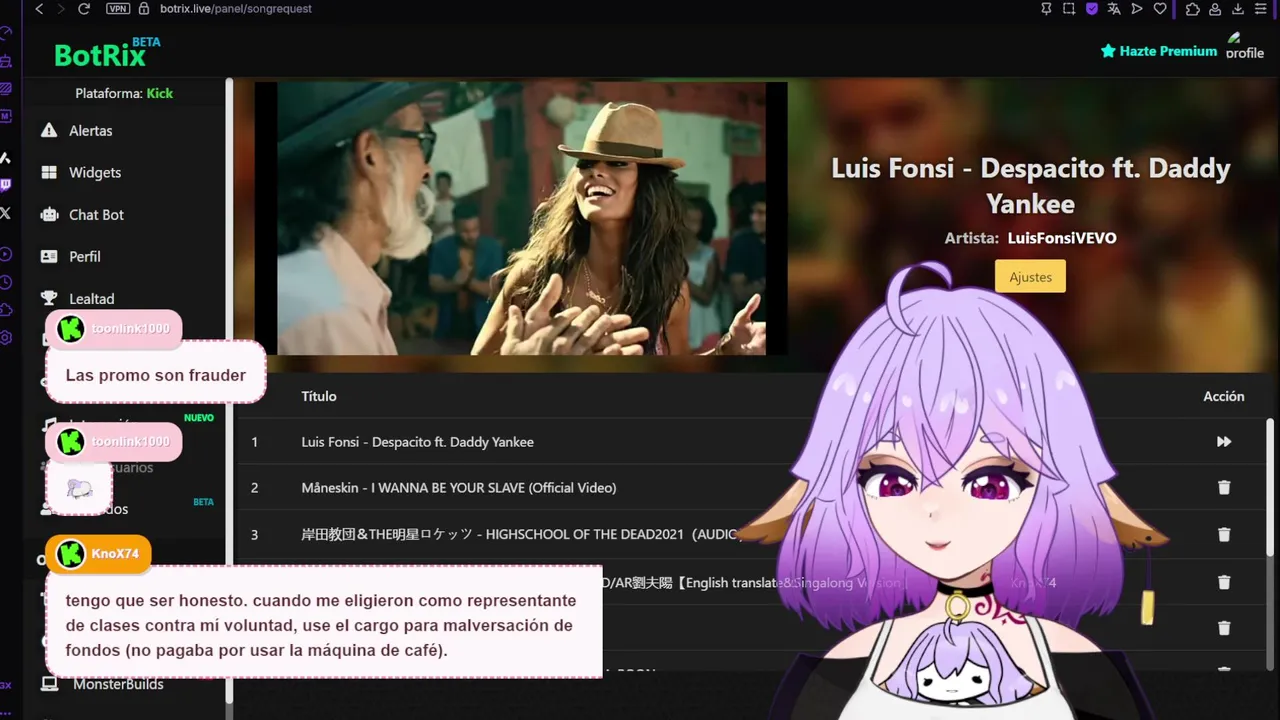Open the settings gear in browser sidebar
Image resolution: width=1280 pixels, height=720 pixels.
point(6,338)
